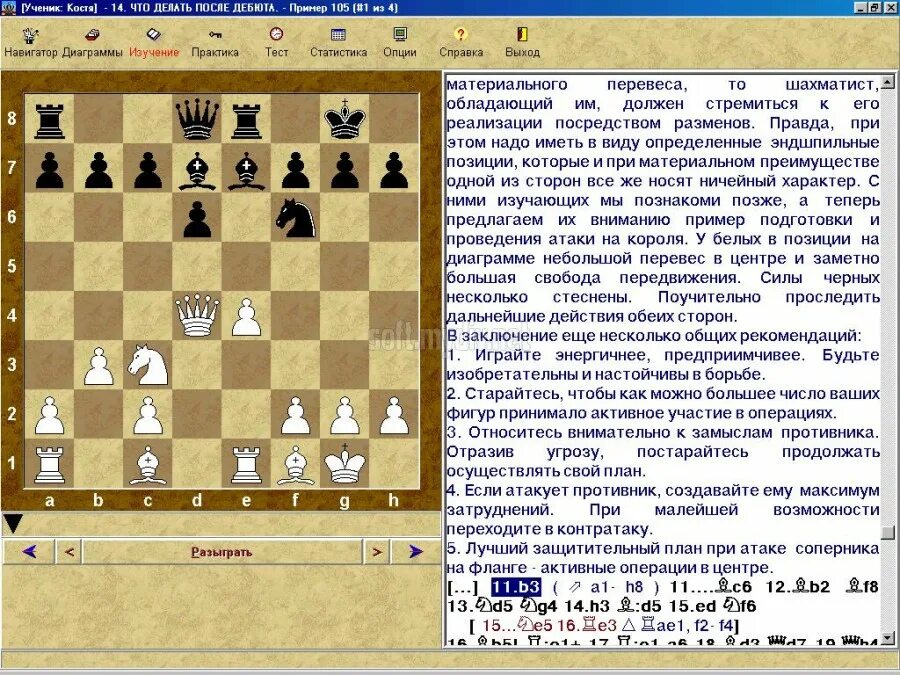
Task: Click the word "шахматист" in the text
Action: point(830,85)
